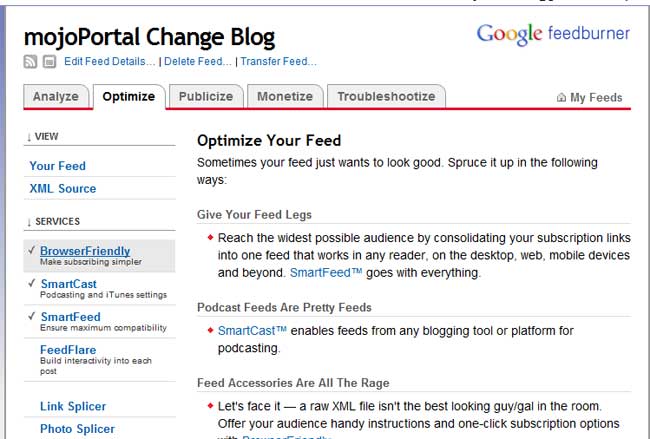Click the checkmark next to BrowserFriendly
This screenshot has width=650, height=439.
point(32,251)
